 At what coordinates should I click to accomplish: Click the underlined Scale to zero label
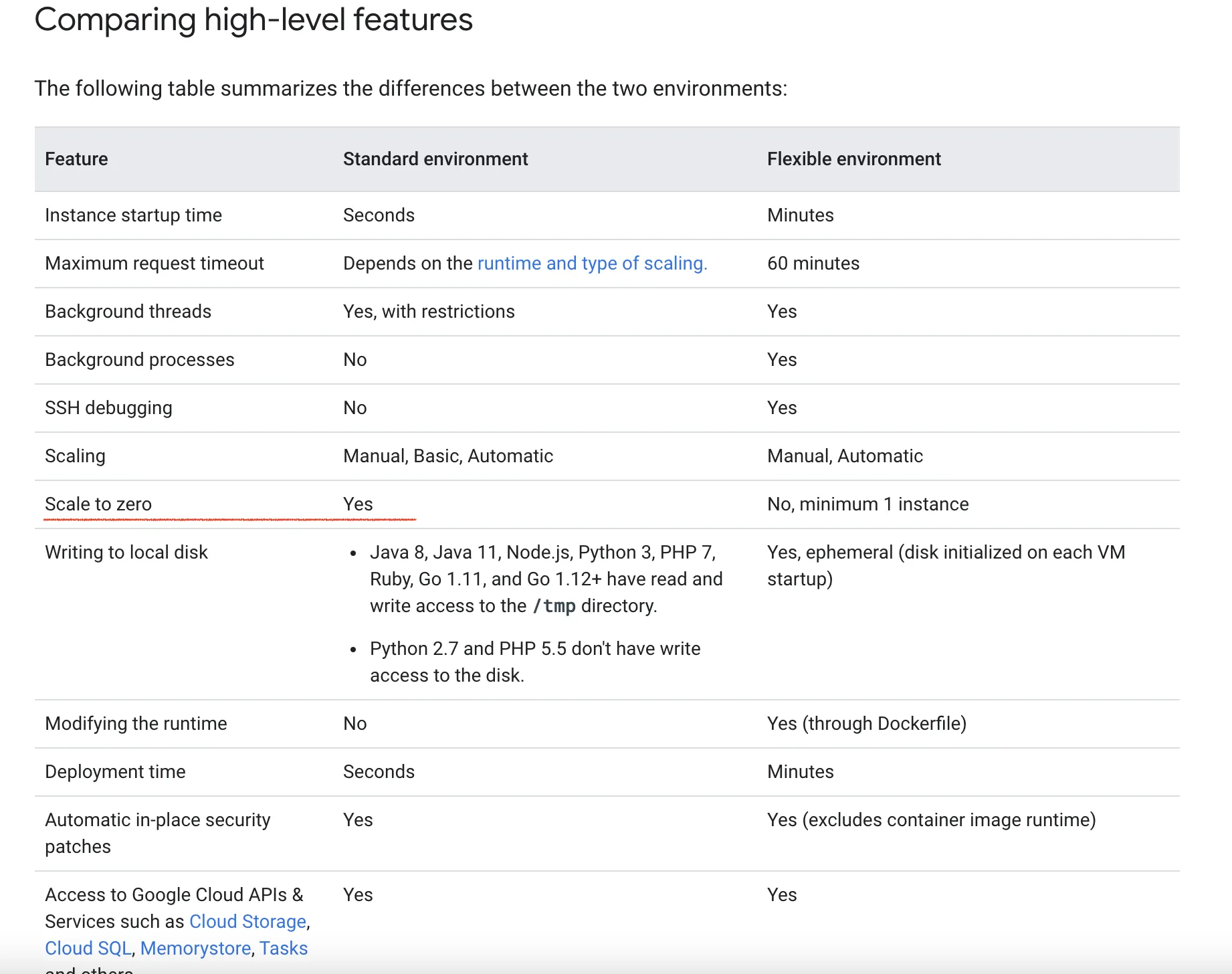pyautogui.click(x=98, y=504)
